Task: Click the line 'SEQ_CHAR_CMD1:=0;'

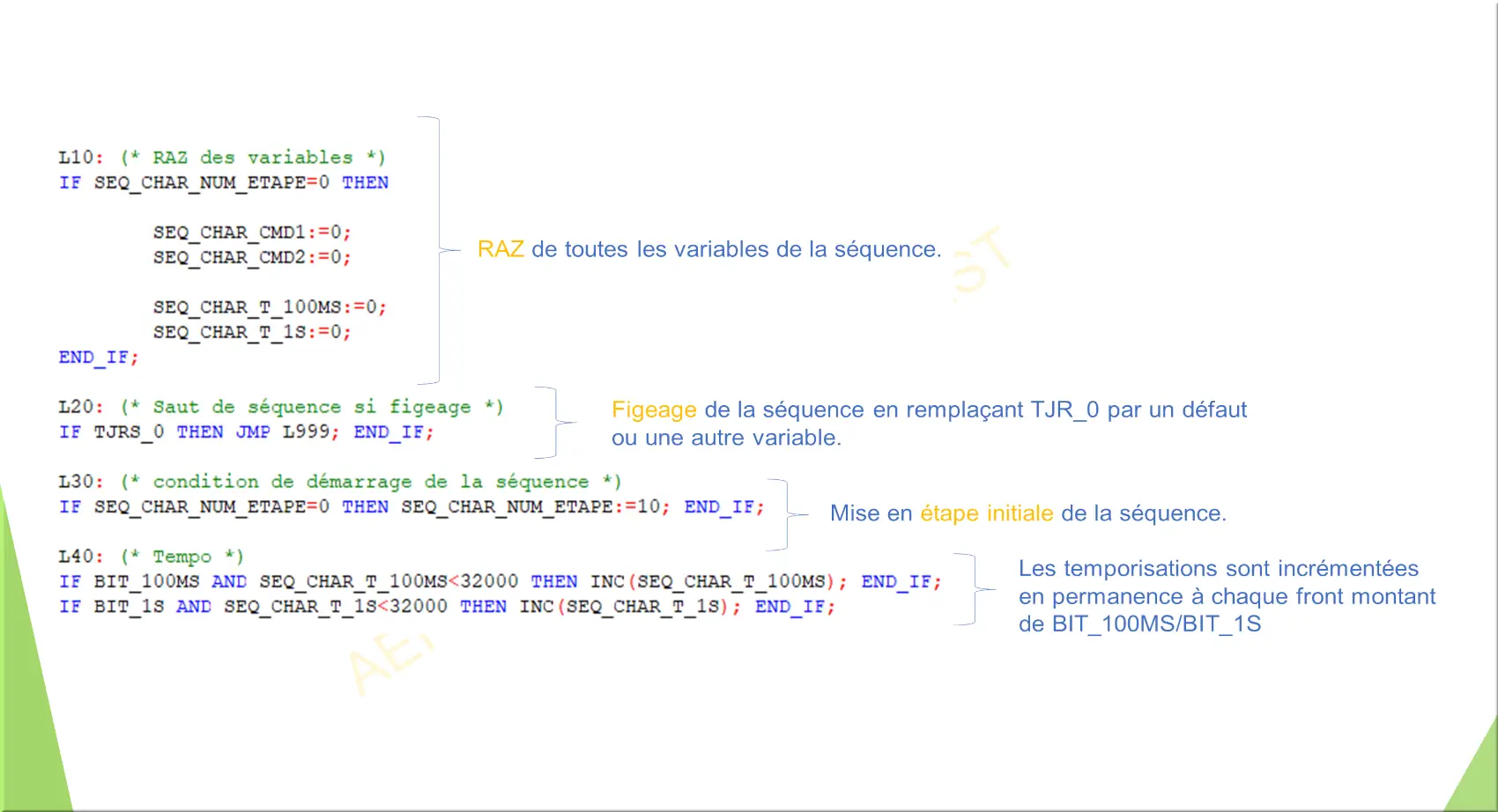Action: pyautogui.click(x=252, y=233)
